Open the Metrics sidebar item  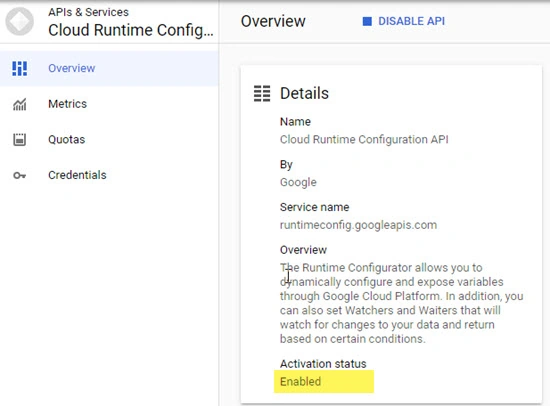coord(109,104)
